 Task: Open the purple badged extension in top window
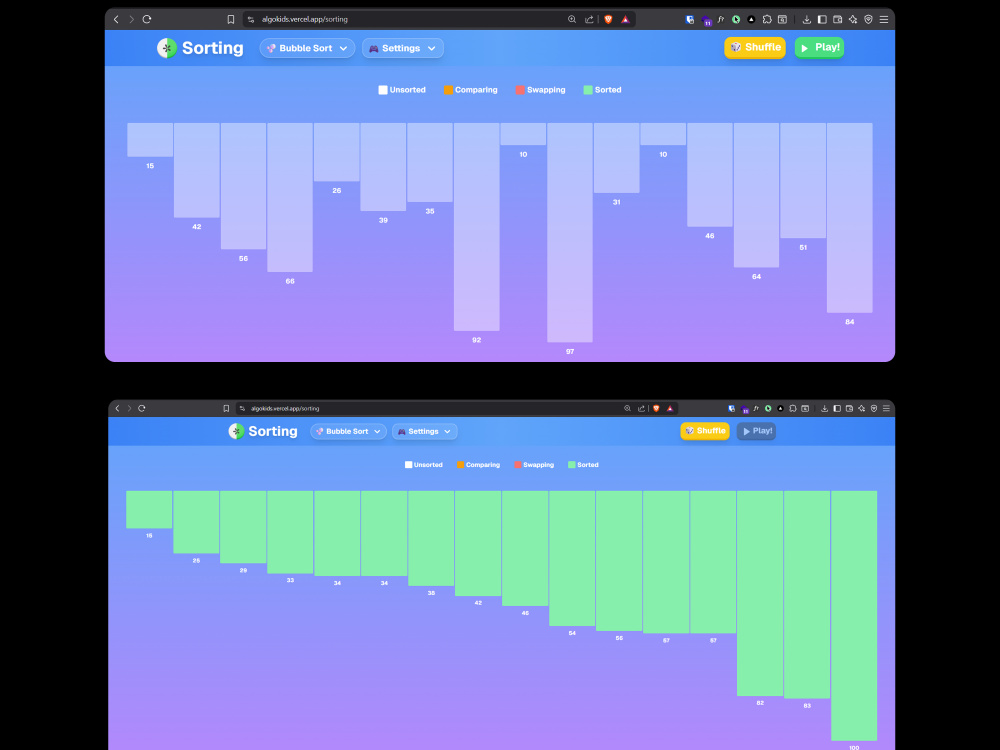(x=705, y=20)
